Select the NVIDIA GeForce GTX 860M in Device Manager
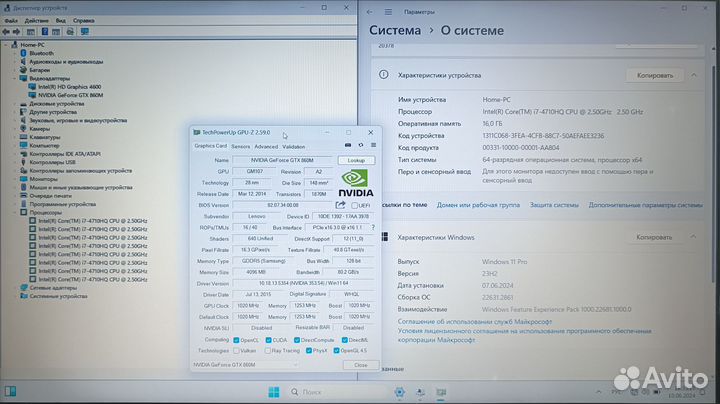Screen dimensions: 720x404 pos(70,95)
